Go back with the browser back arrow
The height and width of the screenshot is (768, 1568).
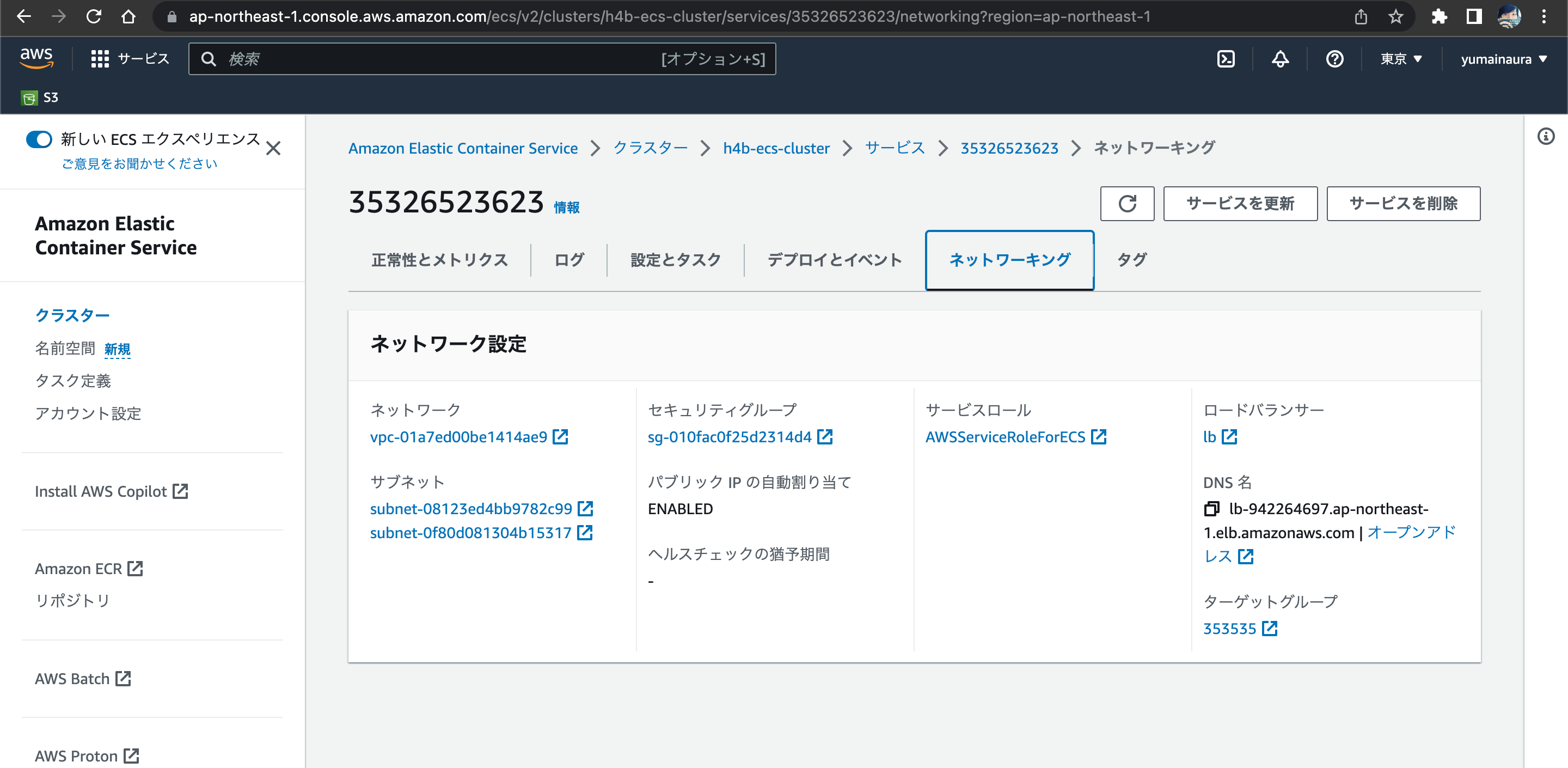[x=24, y=16]
